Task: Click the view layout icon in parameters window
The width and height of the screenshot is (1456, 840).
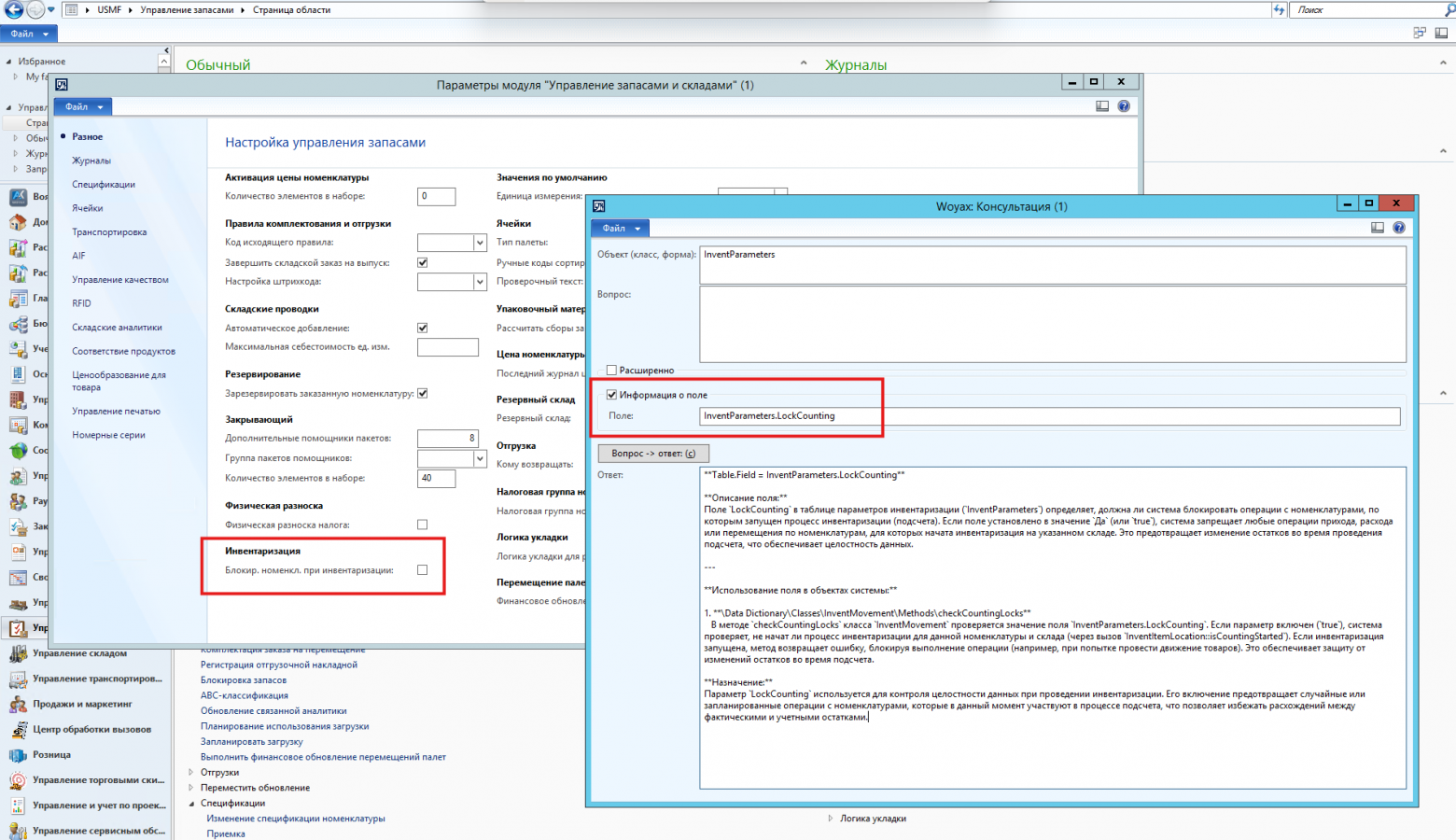Action: [x=1102, y=106]
